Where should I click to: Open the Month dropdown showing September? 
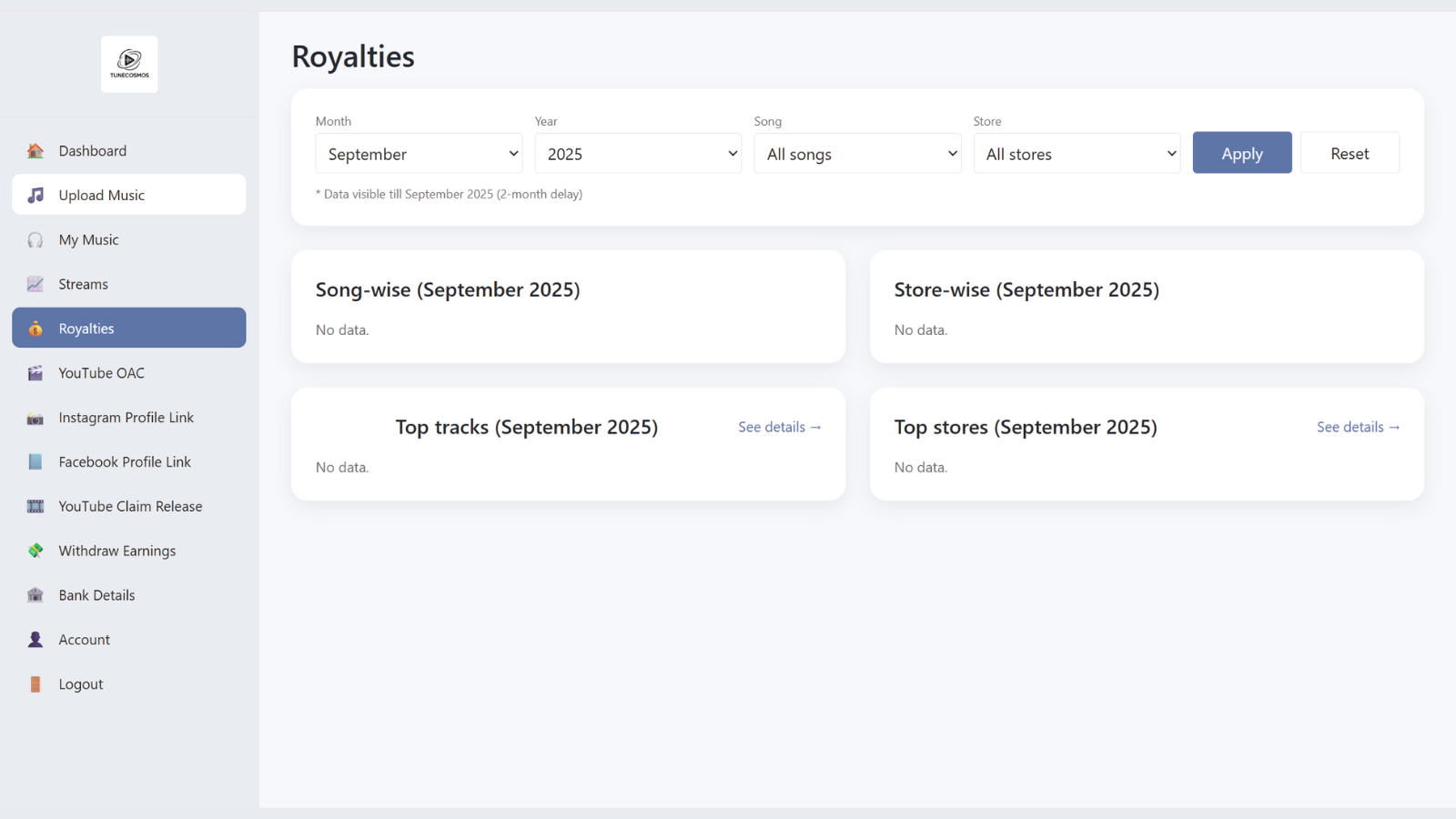(x=419, y=154)
